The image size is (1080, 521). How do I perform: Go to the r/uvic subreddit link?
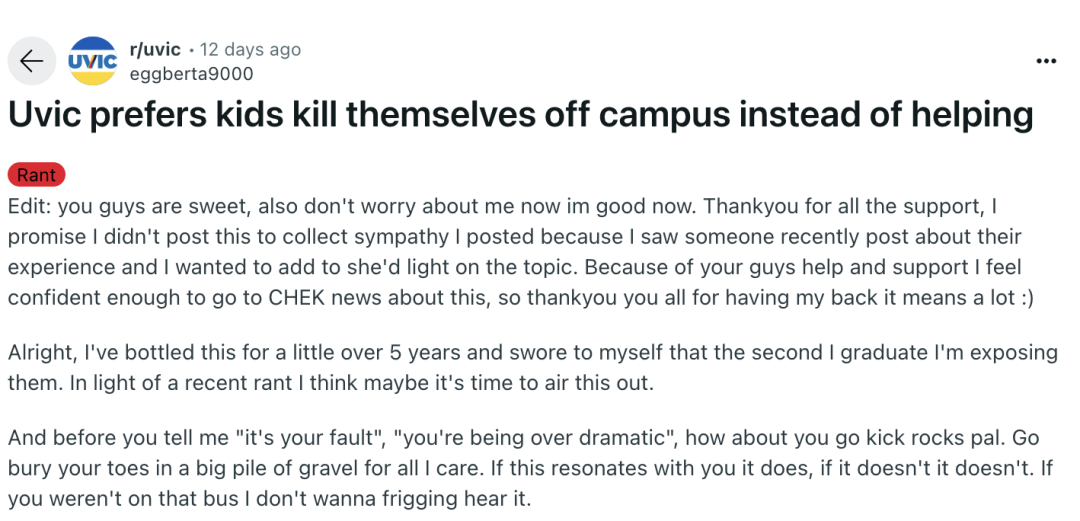pos(155,49)
